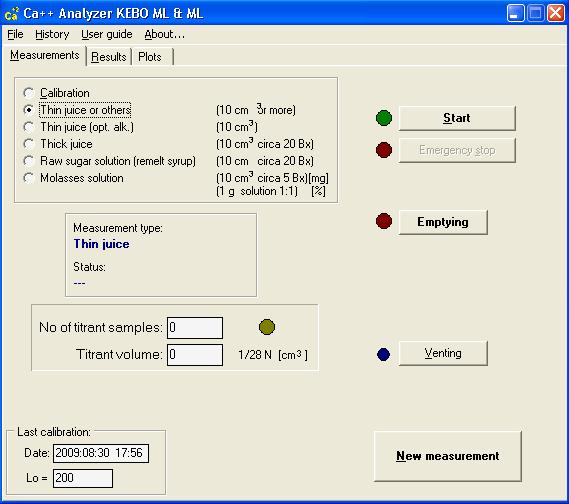Click the green indicator beside Start

click(x=384, y=118)
